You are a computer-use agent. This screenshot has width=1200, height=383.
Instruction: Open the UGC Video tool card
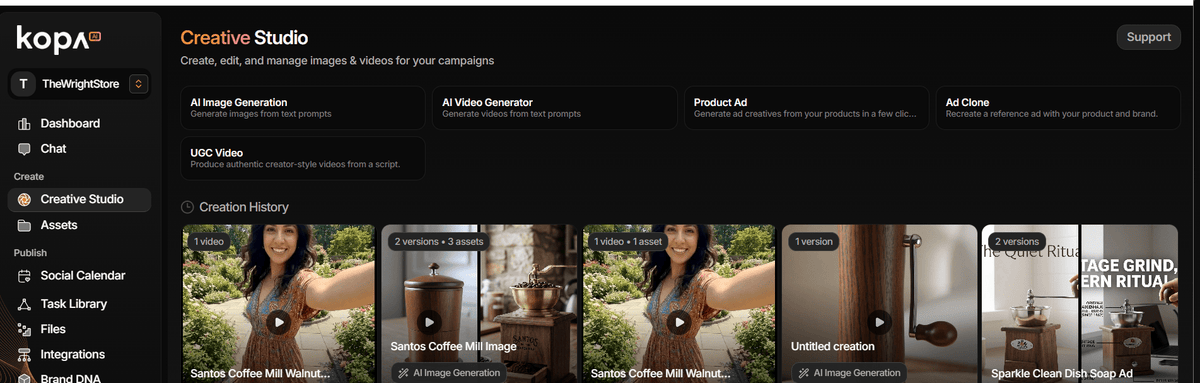(302, 158)
